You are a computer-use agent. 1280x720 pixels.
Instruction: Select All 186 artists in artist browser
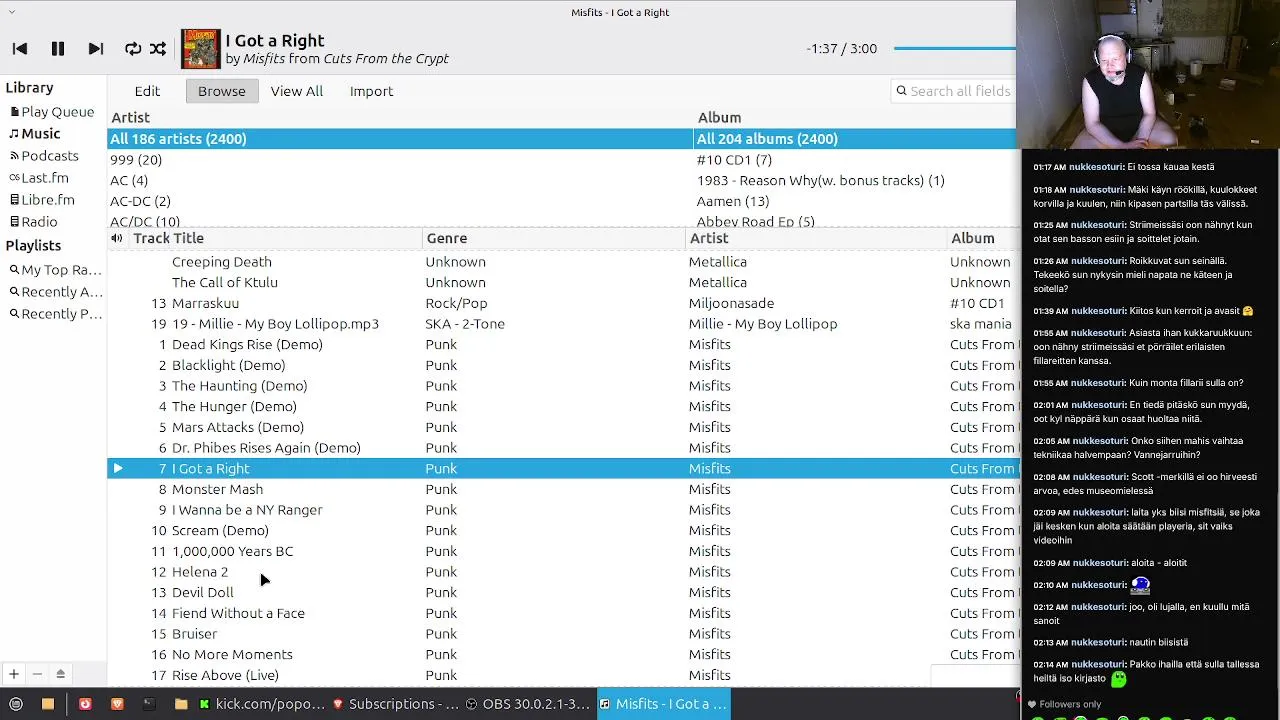point(399,139)
